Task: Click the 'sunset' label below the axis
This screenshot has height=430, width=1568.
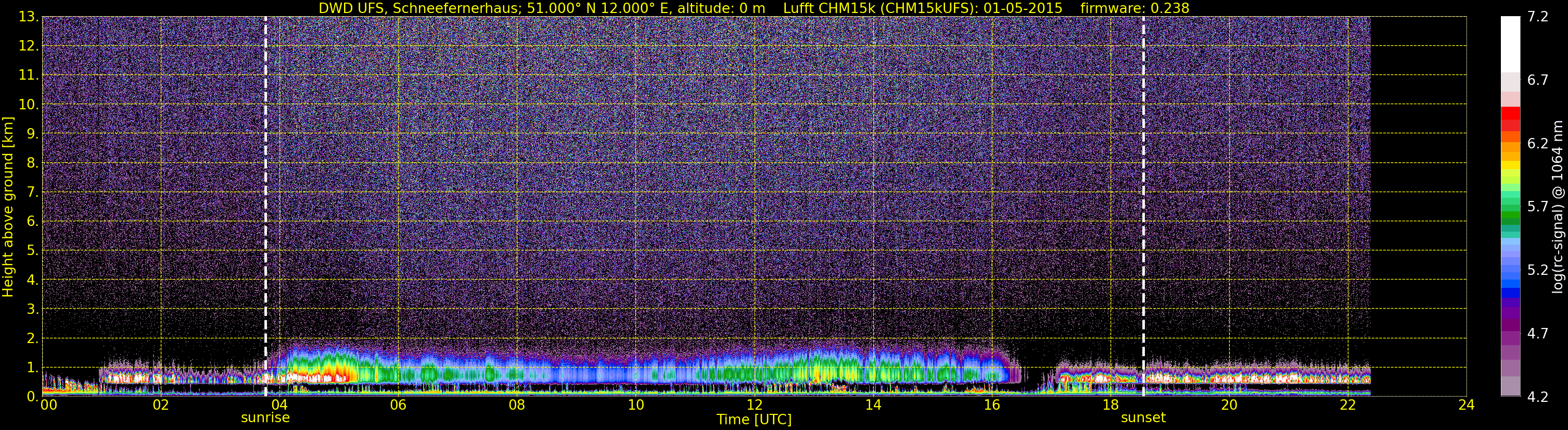Action: click(x=1143, y=418)
